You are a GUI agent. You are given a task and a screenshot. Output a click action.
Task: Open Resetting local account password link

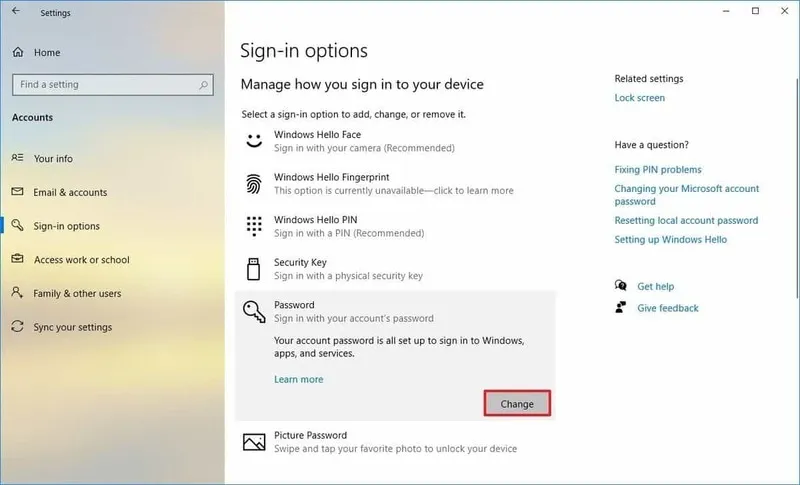coord(686,220)
